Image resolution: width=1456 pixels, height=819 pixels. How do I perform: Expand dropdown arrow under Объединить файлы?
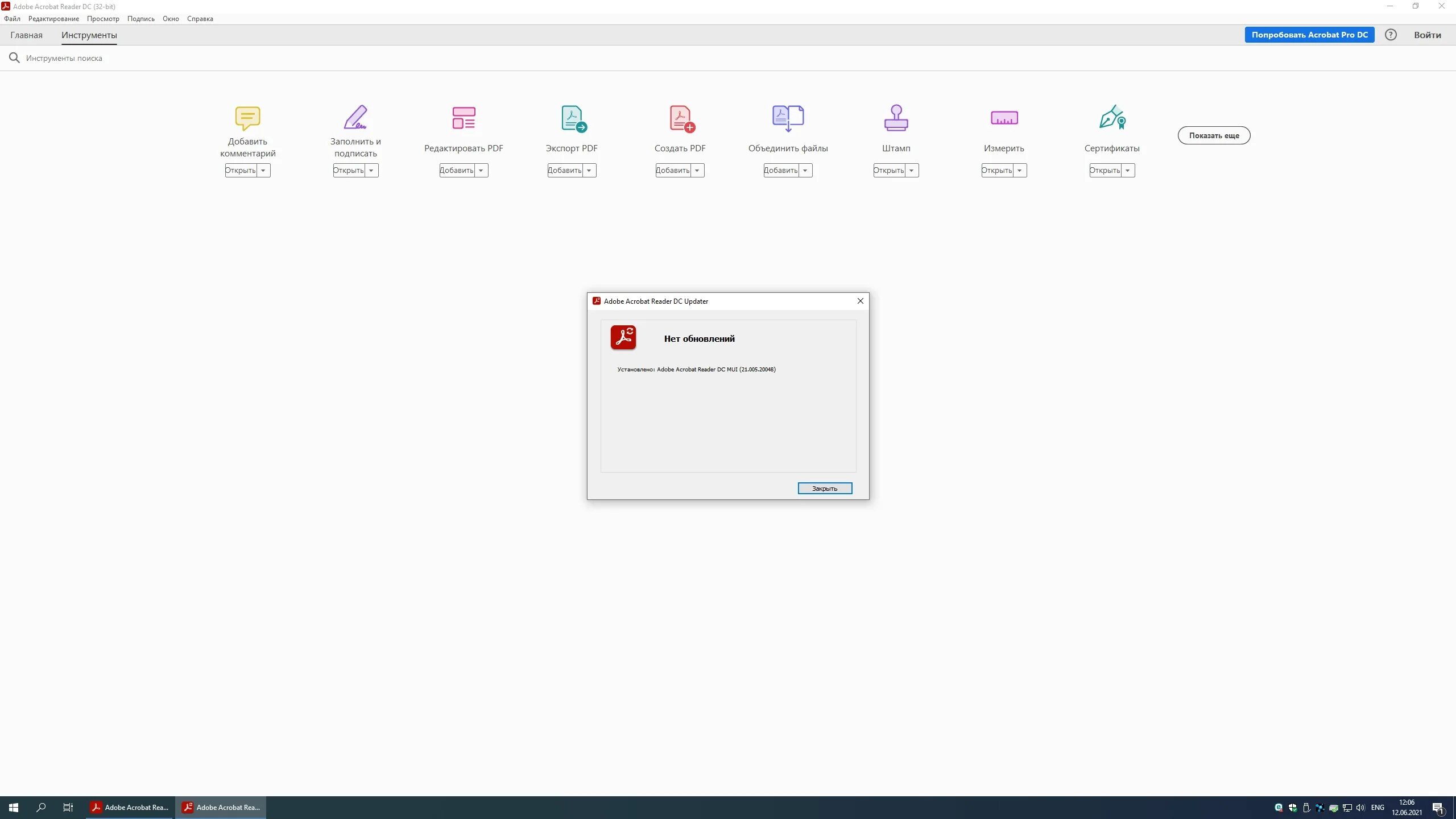[x=805, y=171]
